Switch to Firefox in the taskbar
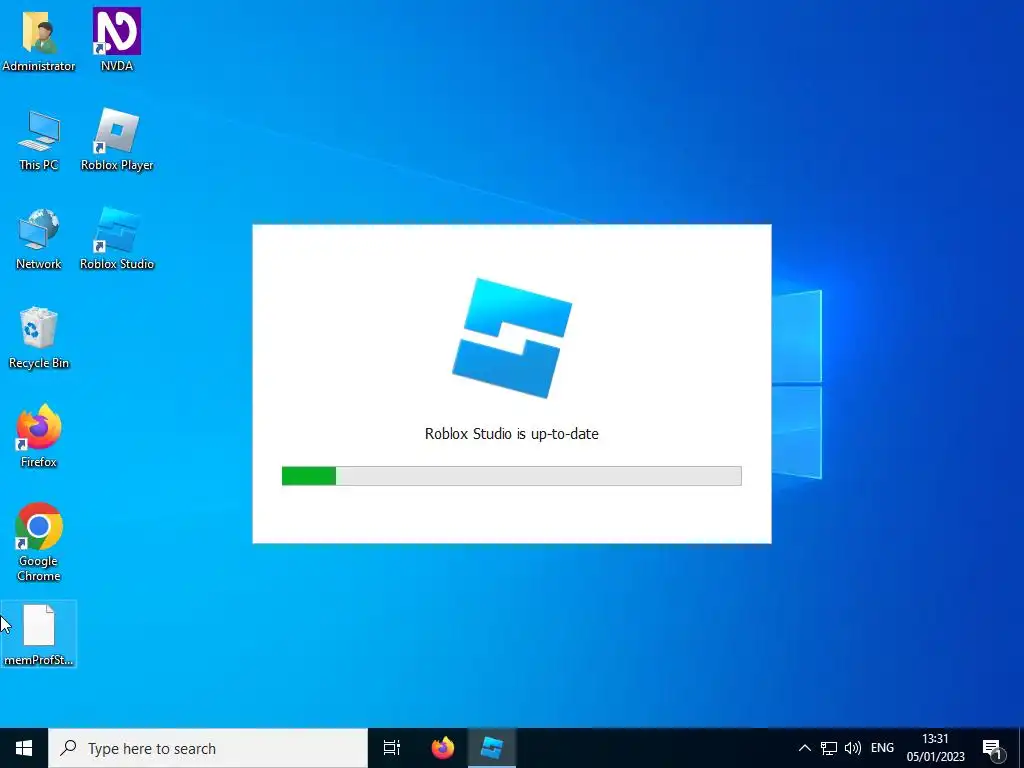 (x=443, y=748)
